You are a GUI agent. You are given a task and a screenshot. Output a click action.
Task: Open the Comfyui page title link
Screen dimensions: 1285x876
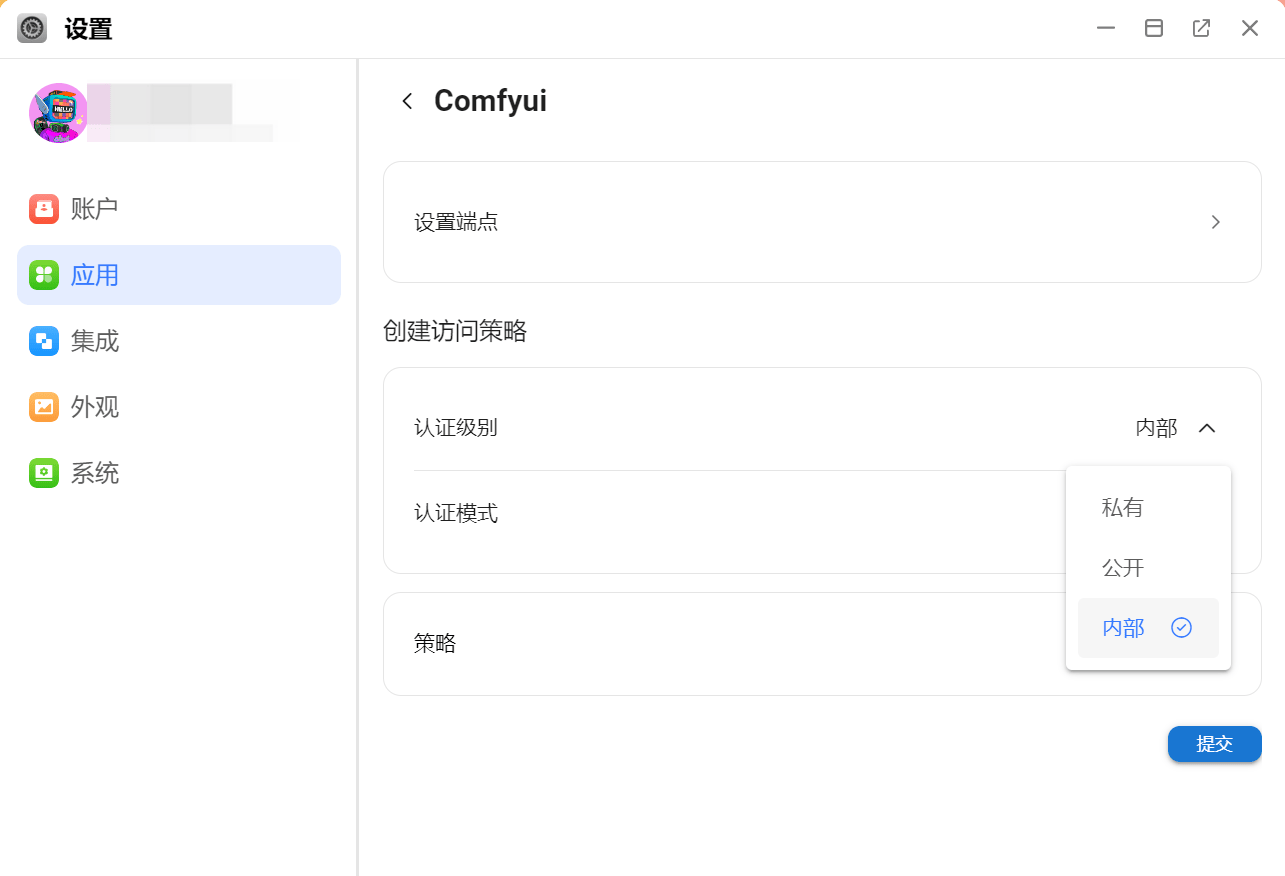point(489,100)
